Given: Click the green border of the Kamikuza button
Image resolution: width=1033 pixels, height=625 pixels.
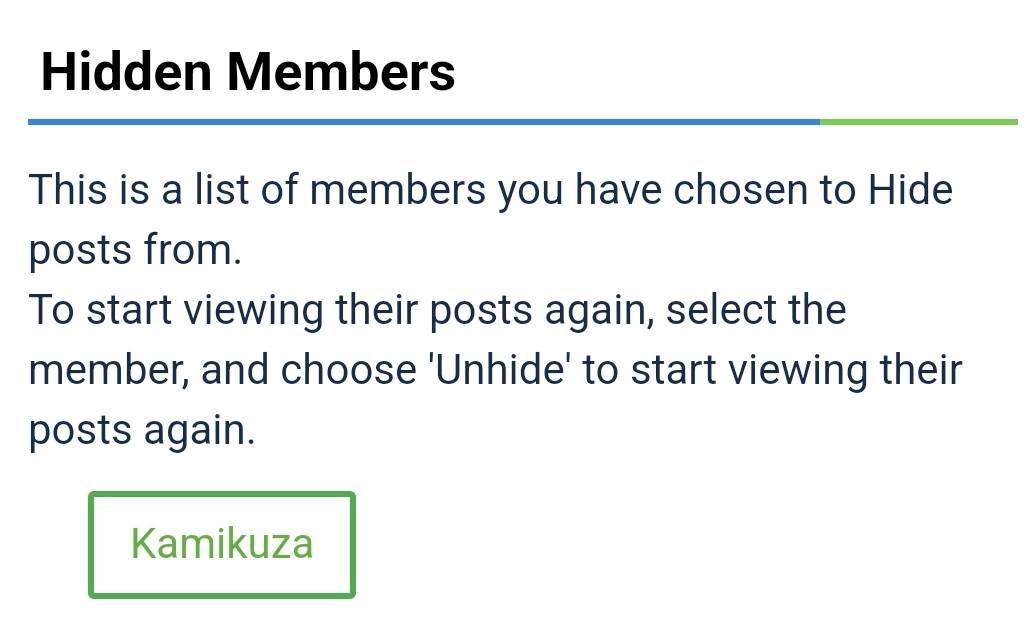Looking at the screenshot, I should click(x=92, y=544).
